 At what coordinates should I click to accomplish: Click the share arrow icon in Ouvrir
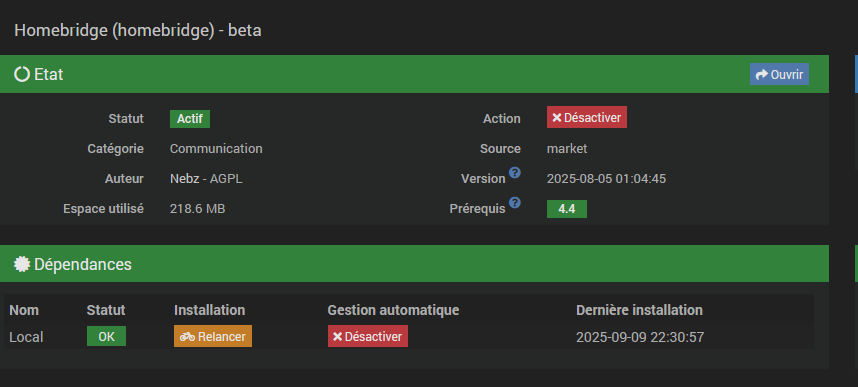coord(762,75)
